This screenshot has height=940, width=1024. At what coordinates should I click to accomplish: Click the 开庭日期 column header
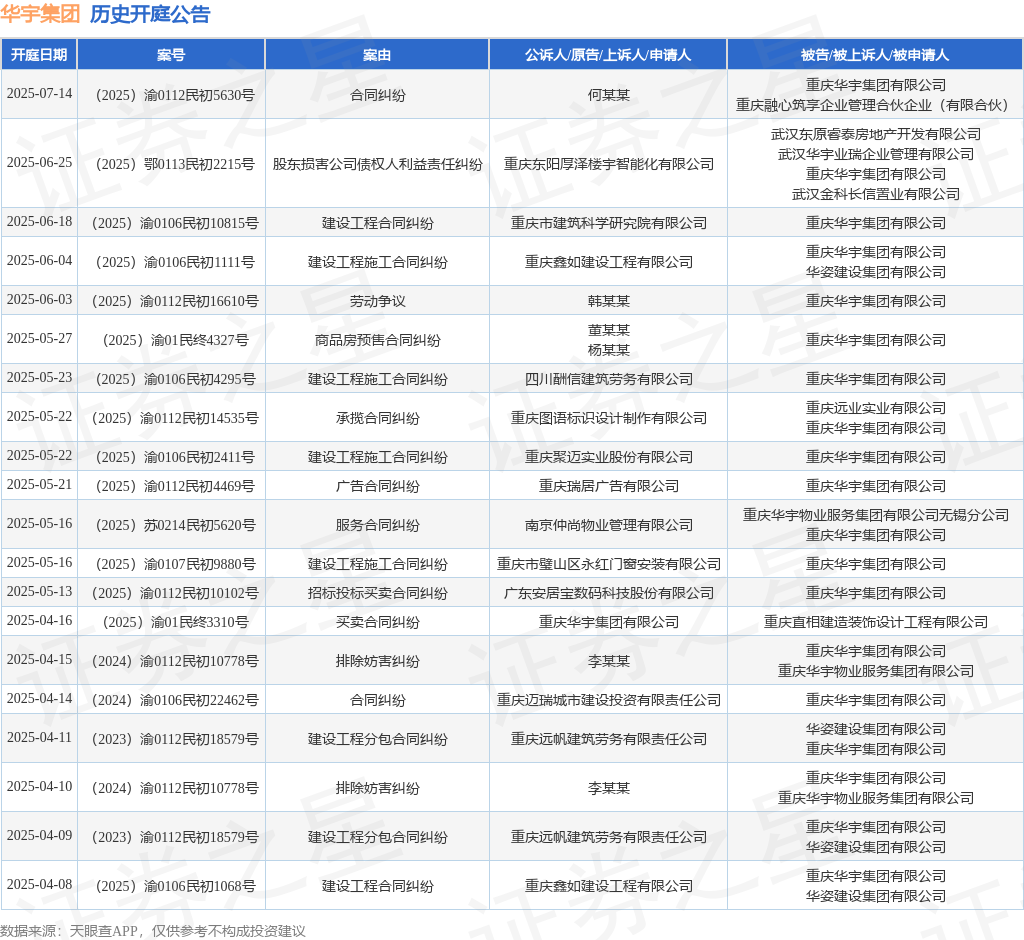pos(39,55)
